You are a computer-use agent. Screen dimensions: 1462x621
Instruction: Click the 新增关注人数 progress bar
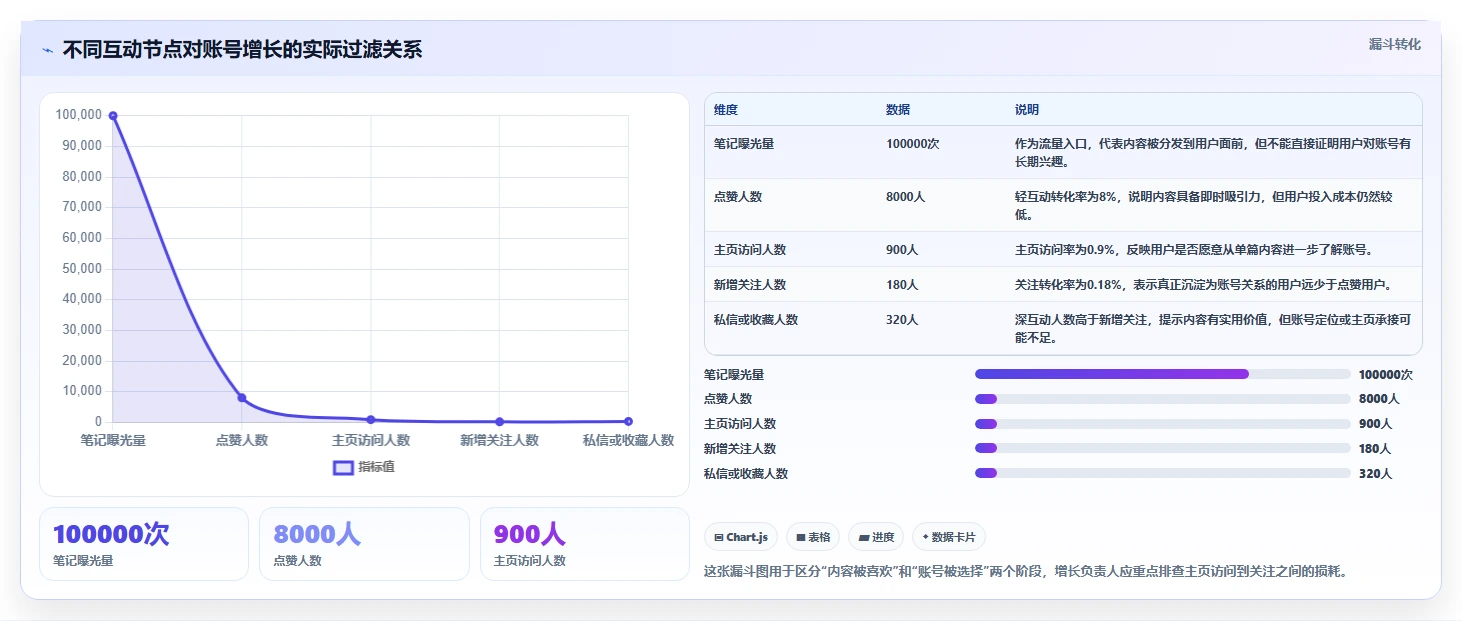pyautogui.click(x=1162, y=448)
